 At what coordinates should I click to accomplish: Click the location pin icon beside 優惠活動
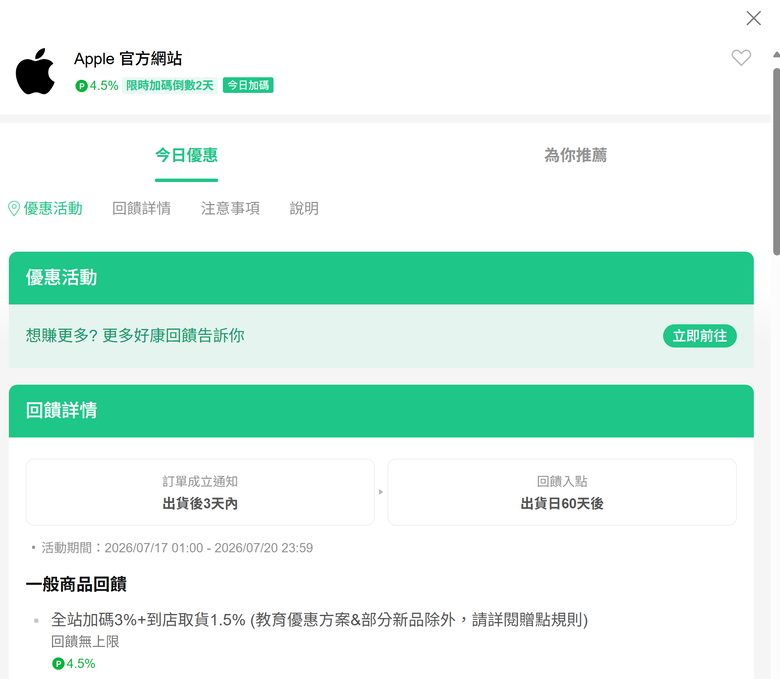[x=14, y=208]
